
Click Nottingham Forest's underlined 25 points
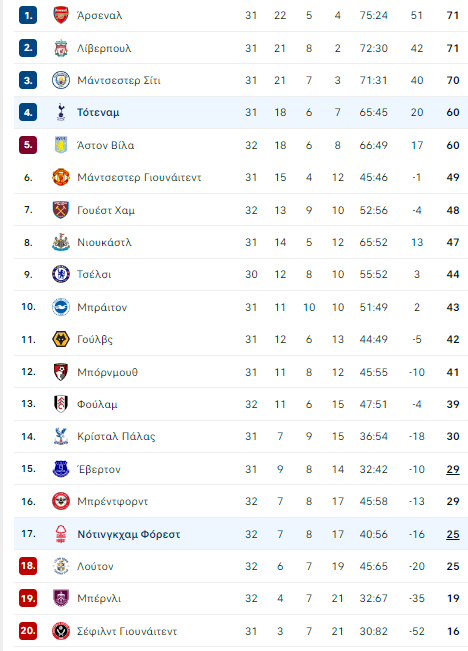point(453,534)
